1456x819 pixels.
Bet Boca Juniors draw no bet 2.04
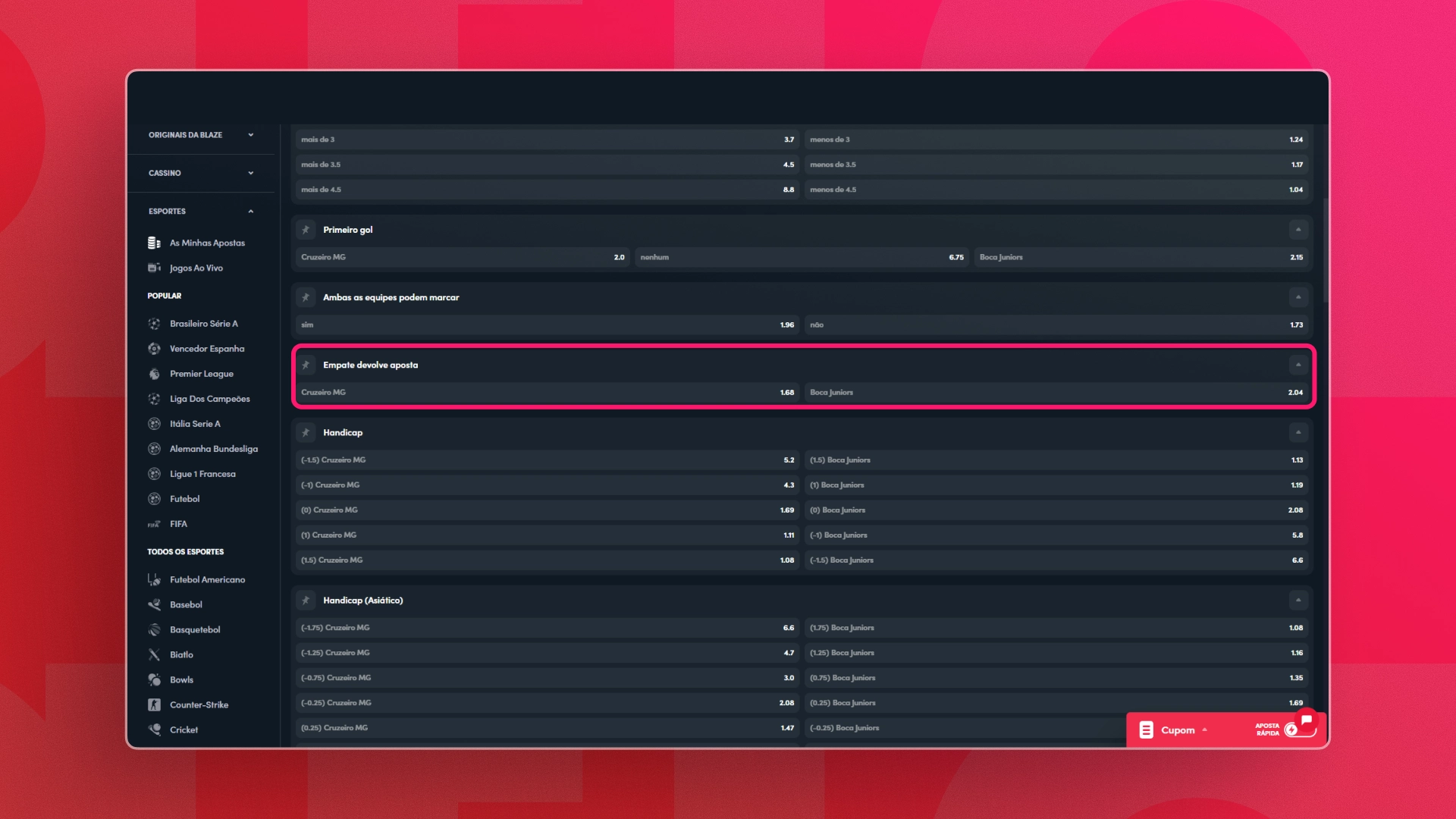[1056, 392]
